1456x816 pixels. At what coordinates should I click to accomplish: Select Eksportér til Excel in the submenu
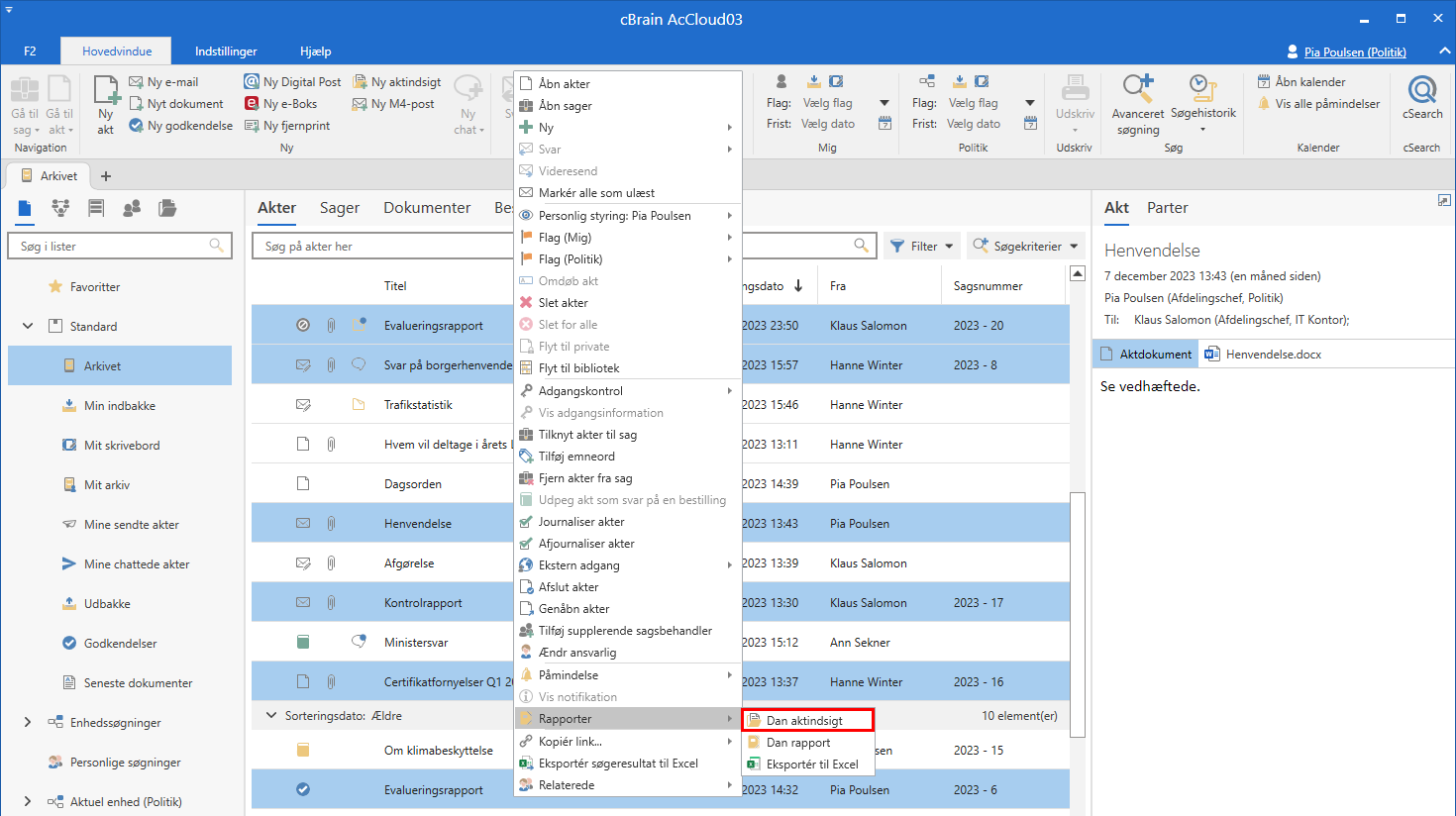(x=808, y=765)
